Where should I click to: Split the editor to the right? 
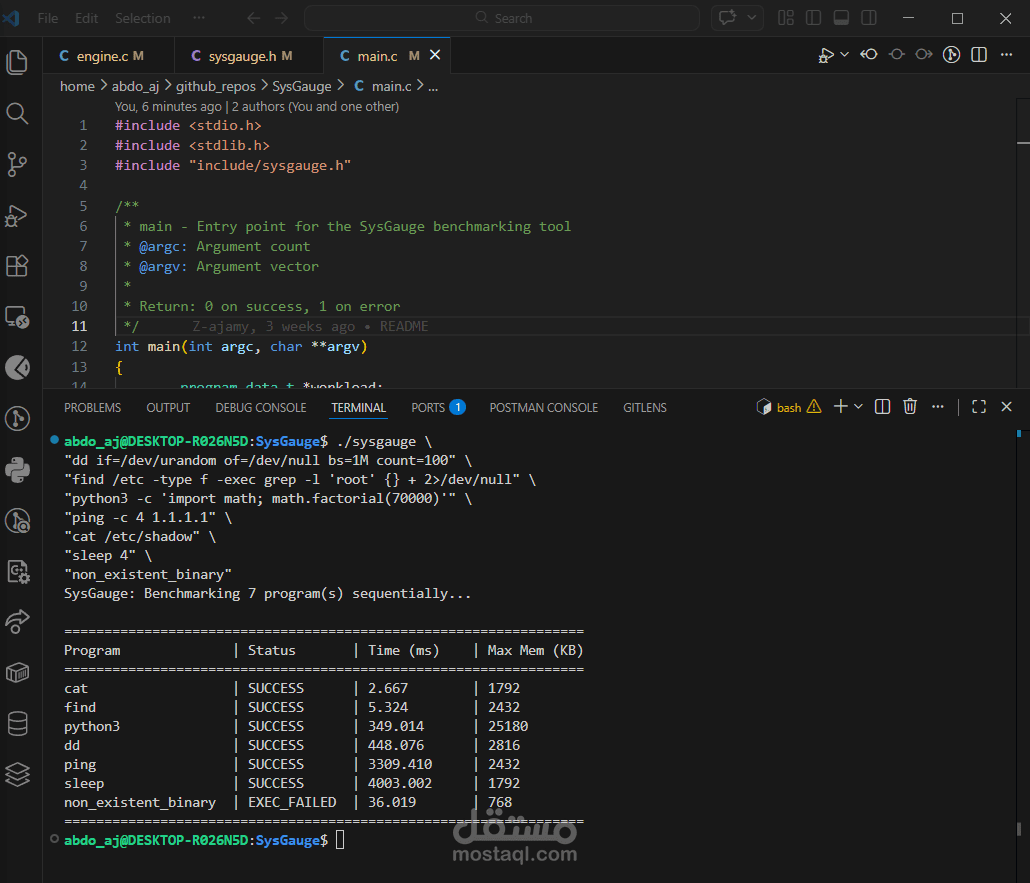979,55
